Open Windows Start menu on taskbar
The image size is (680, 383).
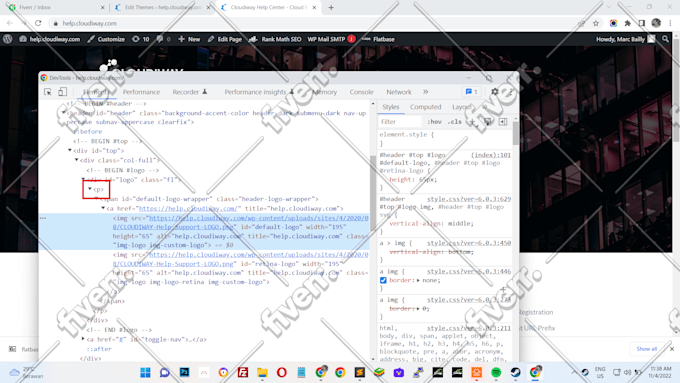(x=145, y=372)
